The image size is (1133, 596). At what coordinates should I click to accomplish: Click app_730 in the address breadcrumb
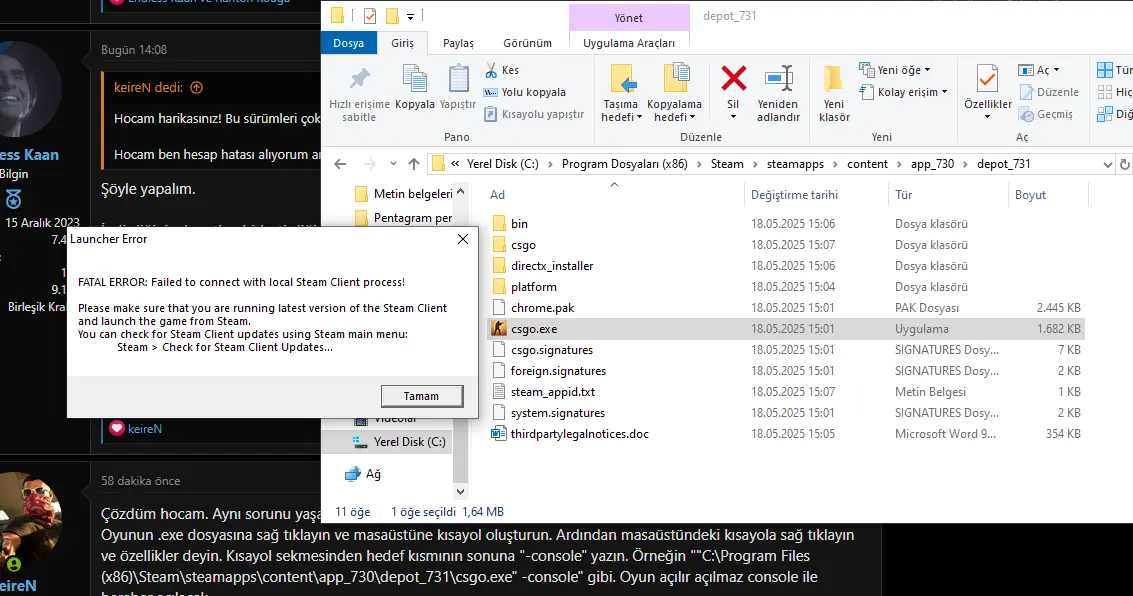tap(932, 164)
